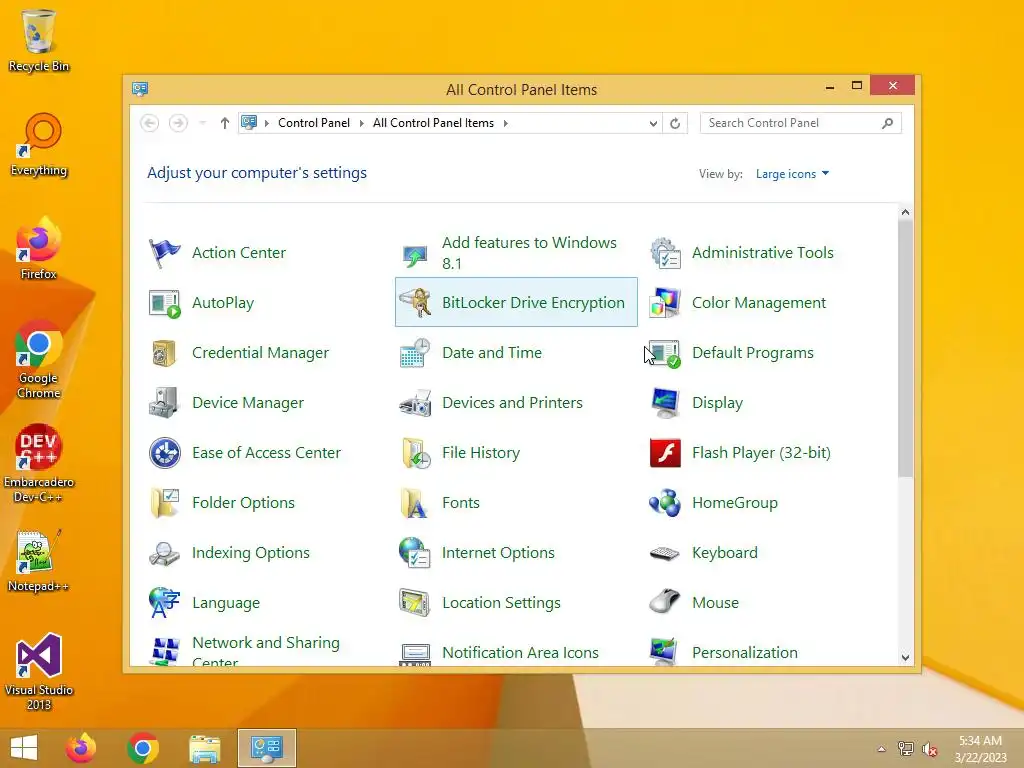
Task: Open File Explorer from the taskbar
Action: (205, 748)
